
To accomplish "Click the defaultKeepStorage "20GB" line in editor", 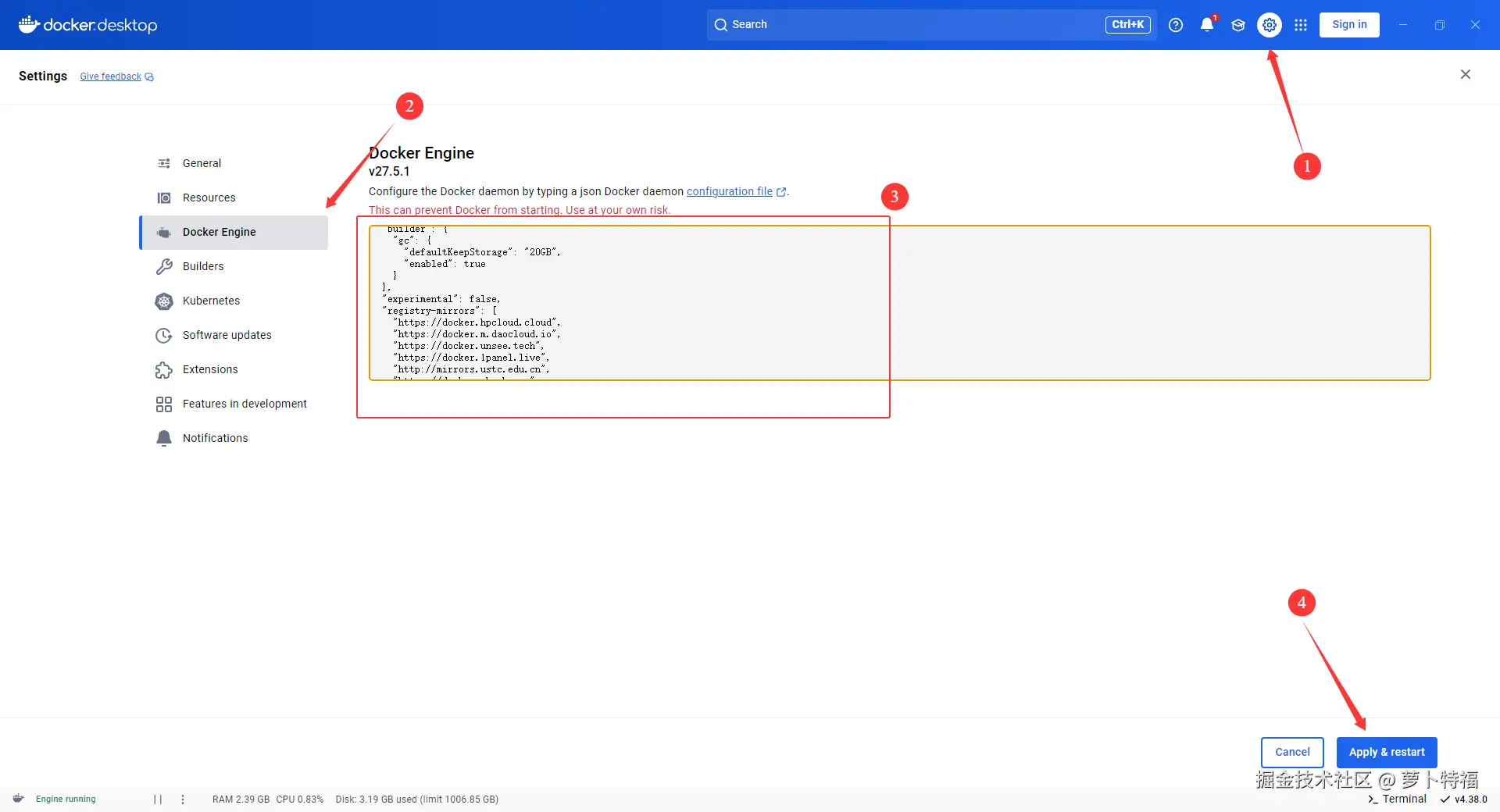I will (x=483, y=252).
